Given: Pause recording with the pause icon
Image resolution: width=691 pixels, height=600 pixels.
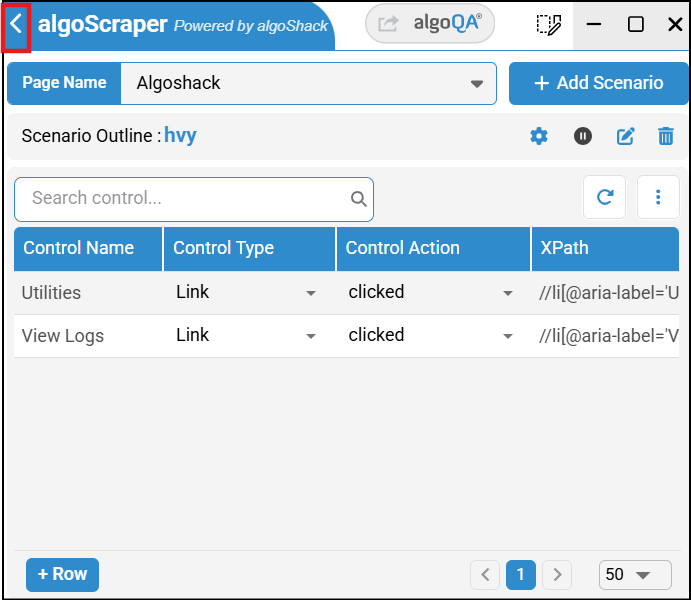Looking at the screenshot, I should (x=583, y=136).
